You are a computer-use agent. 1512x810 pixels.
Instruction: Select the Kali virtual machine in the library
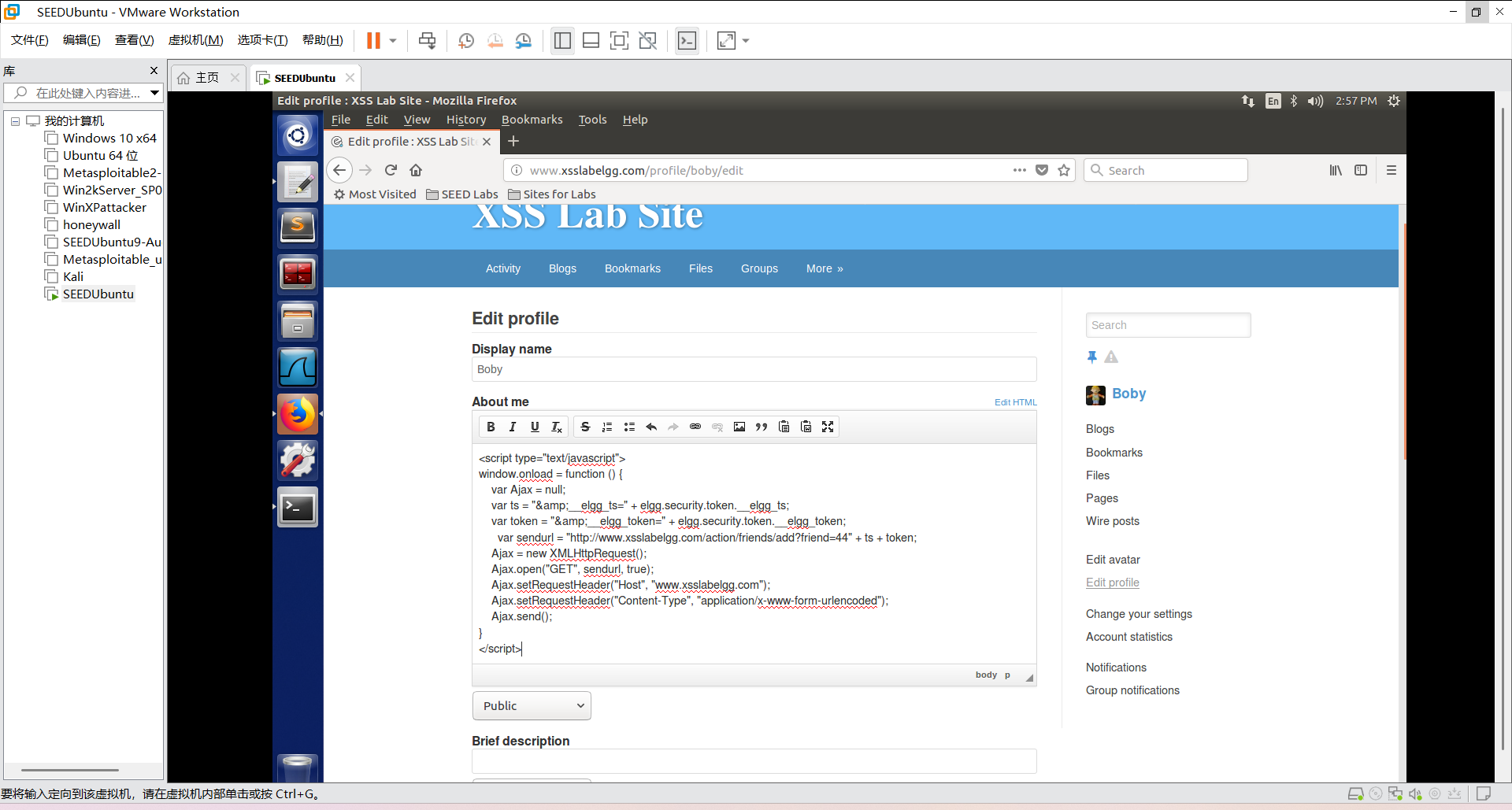point(73,276)
